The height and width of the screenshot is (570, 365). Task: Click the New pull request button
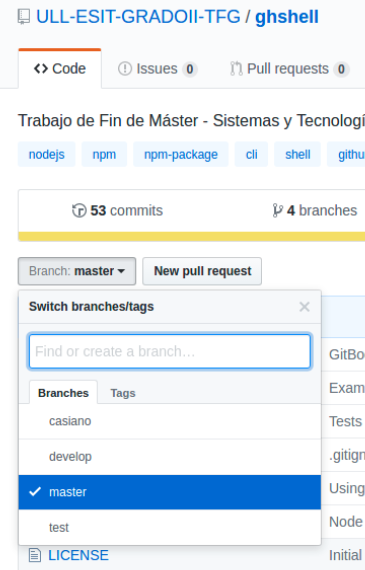click(x=202, y=271)
